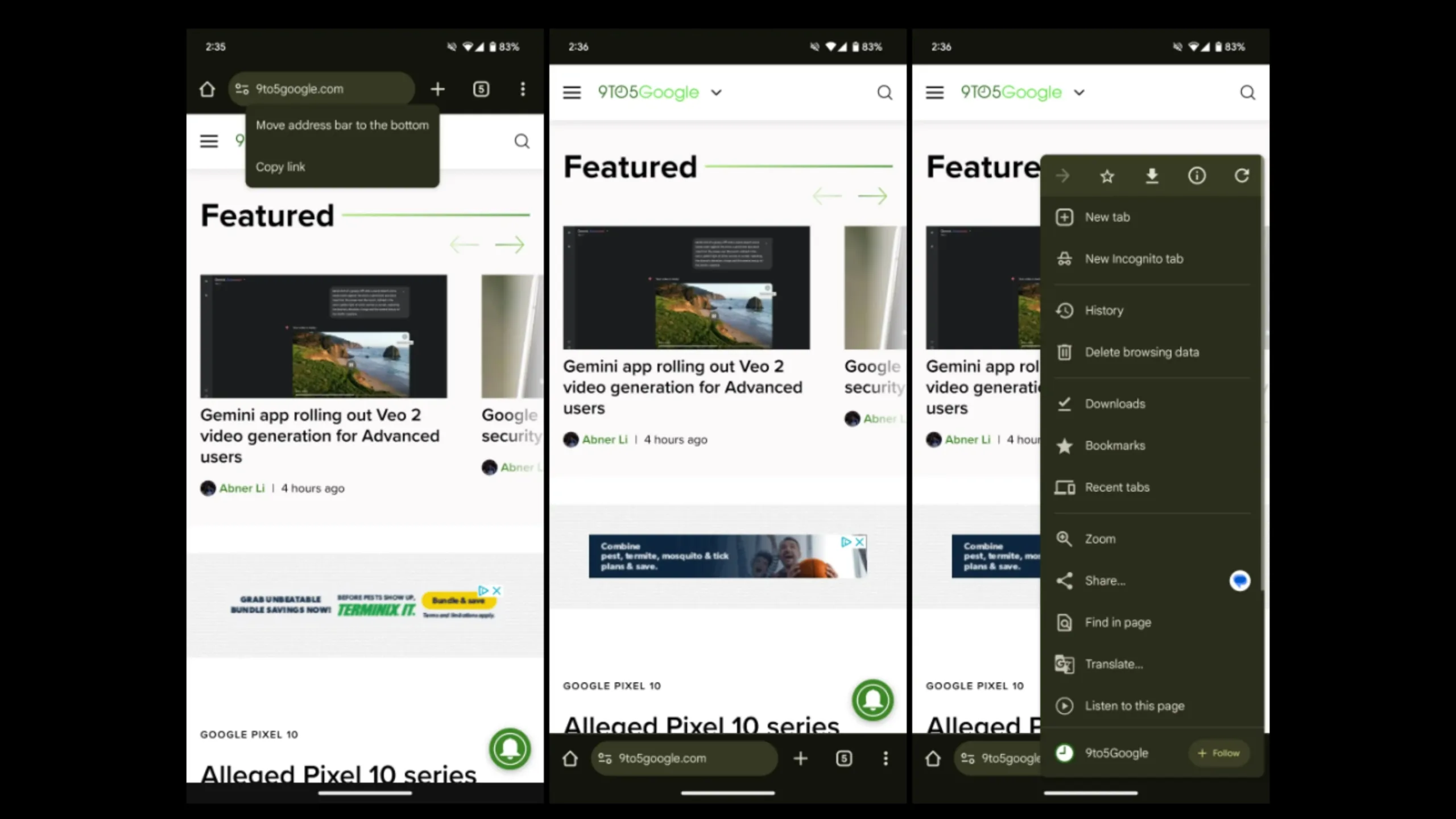
Task: Select 'Listen to this page' menu item
Action: pos(1151,706)
